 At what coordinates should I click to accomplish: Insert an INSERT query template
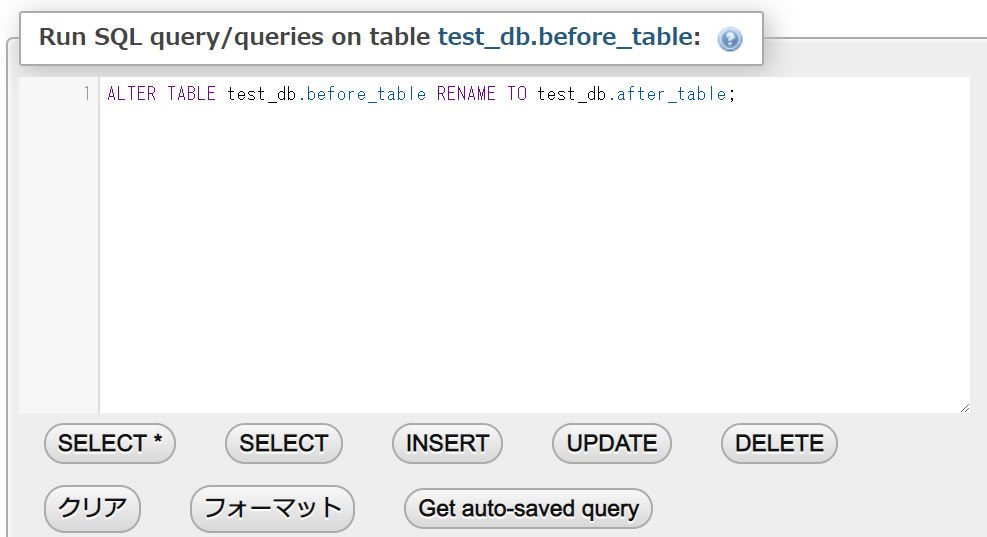(x=447, y=443)
